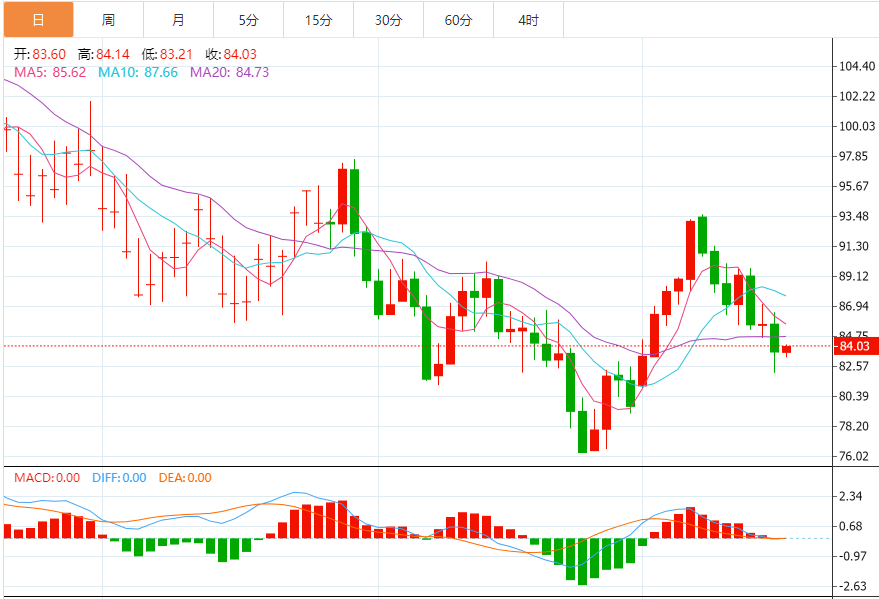This screenshot has height=599, width=879.
Task: Click the latest small red candlestick at right
Action: tap(787, 350)
